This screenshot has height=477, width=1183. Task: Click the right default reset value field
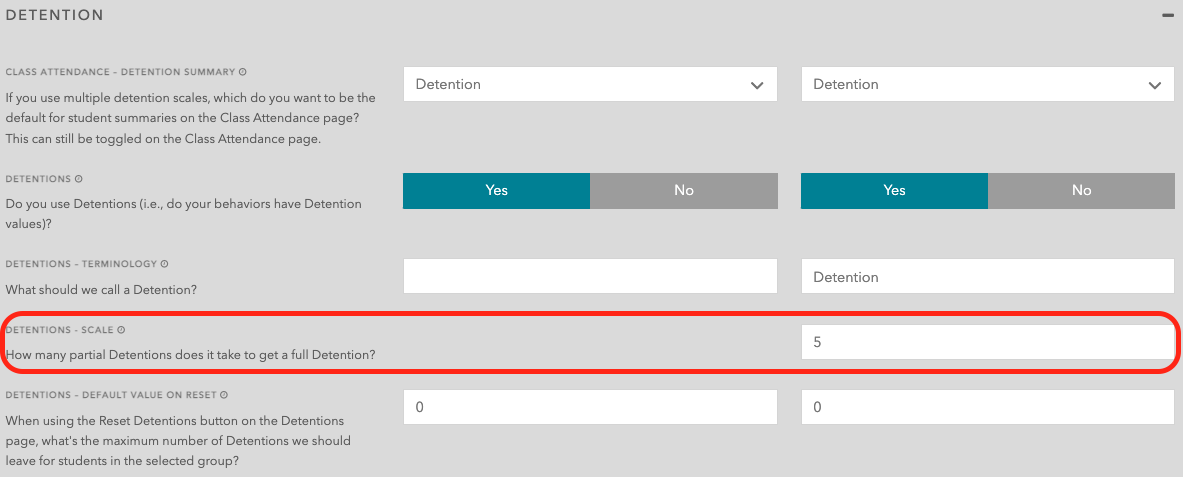(x=987, y=407)
